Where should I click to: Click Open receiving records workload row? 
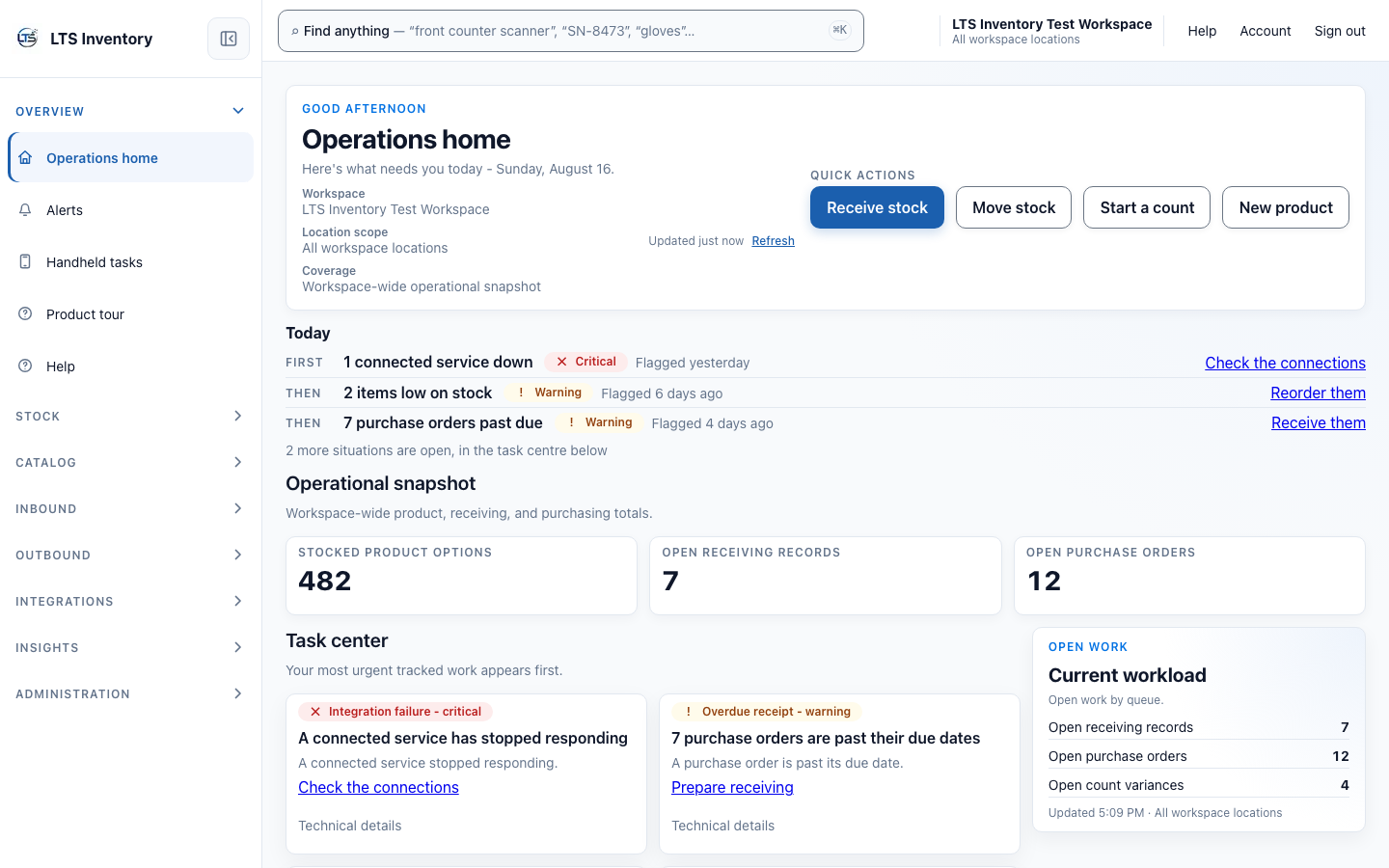pyautogui.click(x=1199, y=727)
